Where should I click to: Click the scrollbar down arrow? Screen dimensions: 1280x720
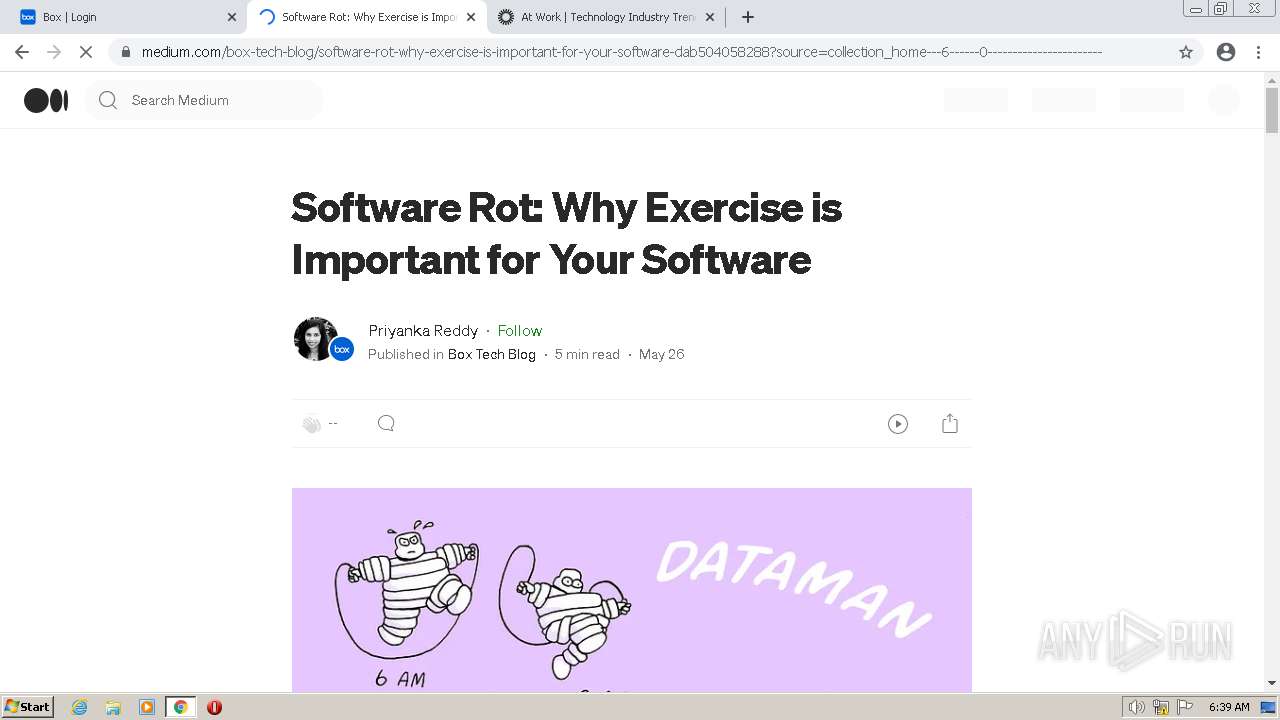click(x=1272, y=683)
